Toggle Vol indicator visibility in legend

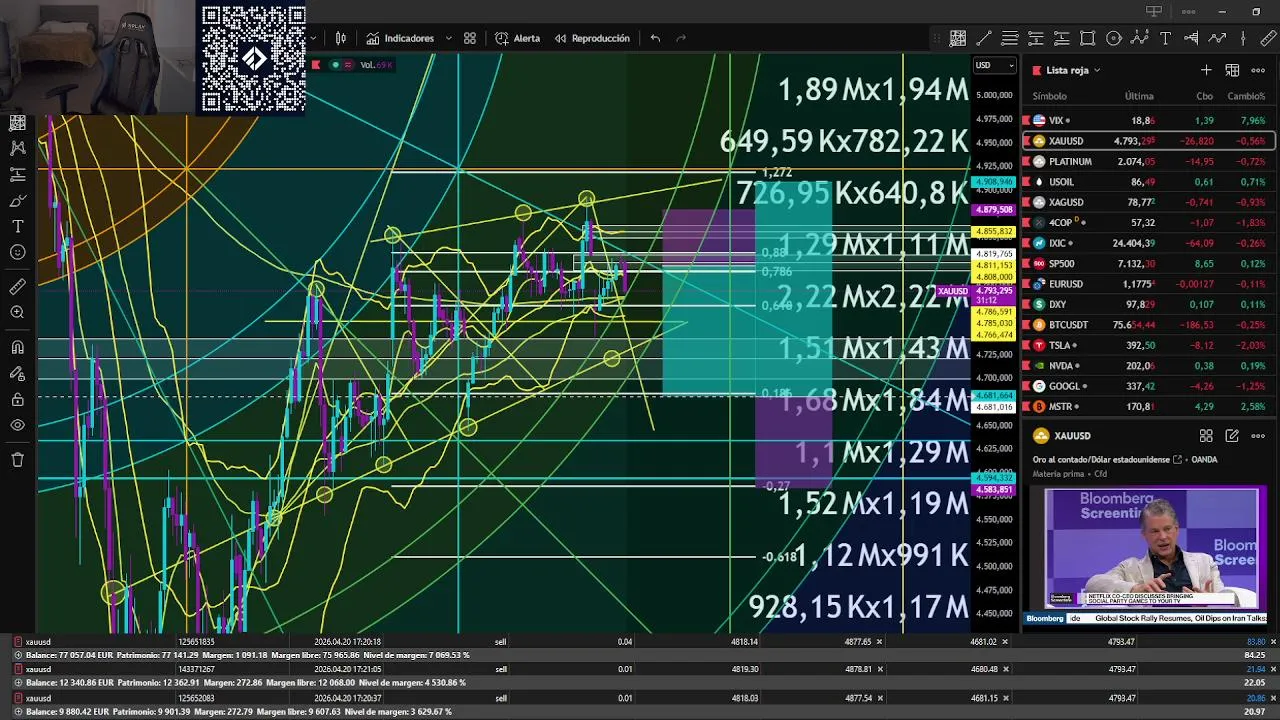coord(335,65)
